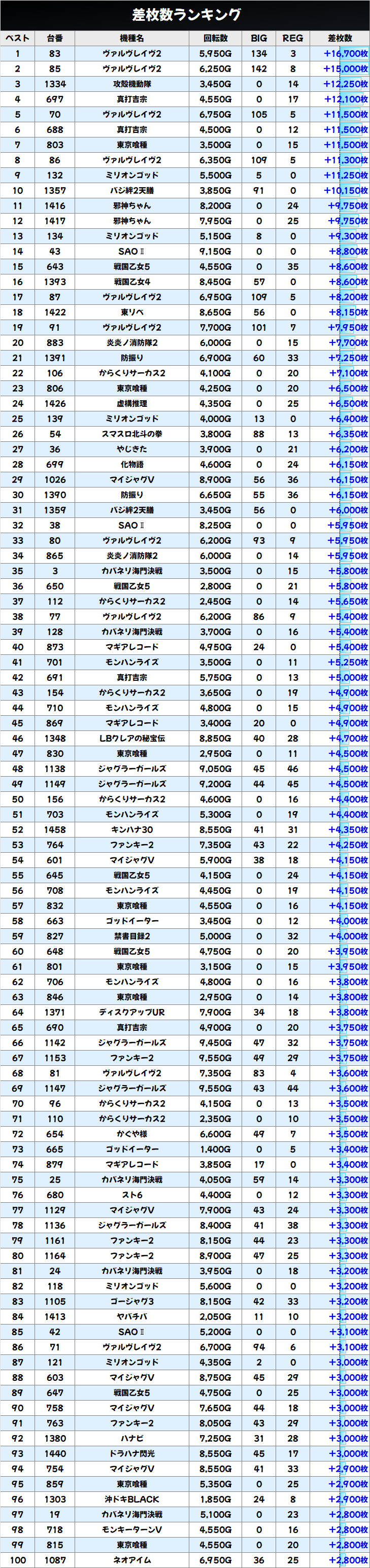
Task: Select the +15,000枚 difference value
Action: [x=346, y=69]
